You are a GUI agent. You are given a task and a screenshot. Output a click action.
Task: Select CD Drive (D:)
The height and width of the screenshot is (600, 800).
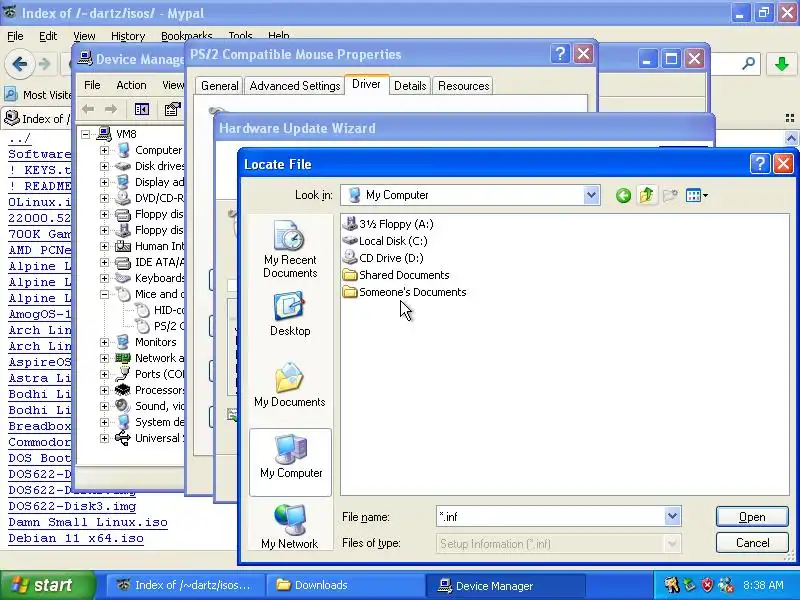383,258
